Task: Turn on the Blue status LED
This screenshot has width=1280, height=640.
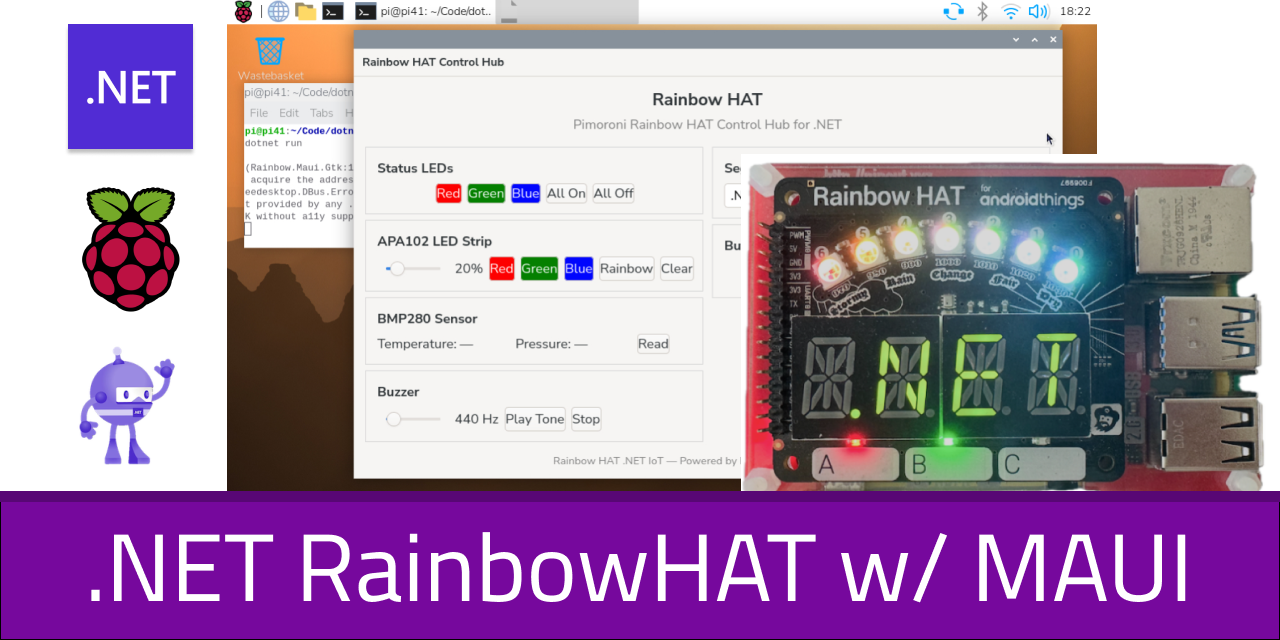Action: [525, 193]
